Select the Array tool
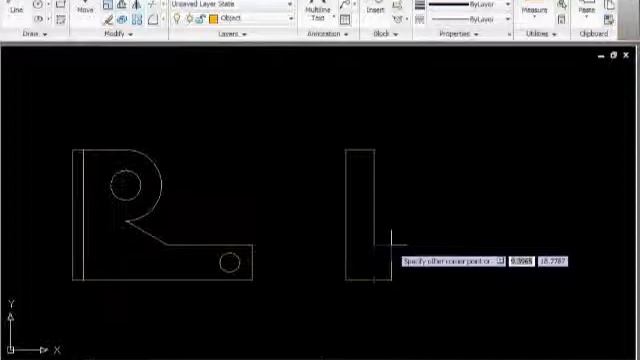Screen dimensions: 640x360 pyautogui.click(x=137, y=19)
